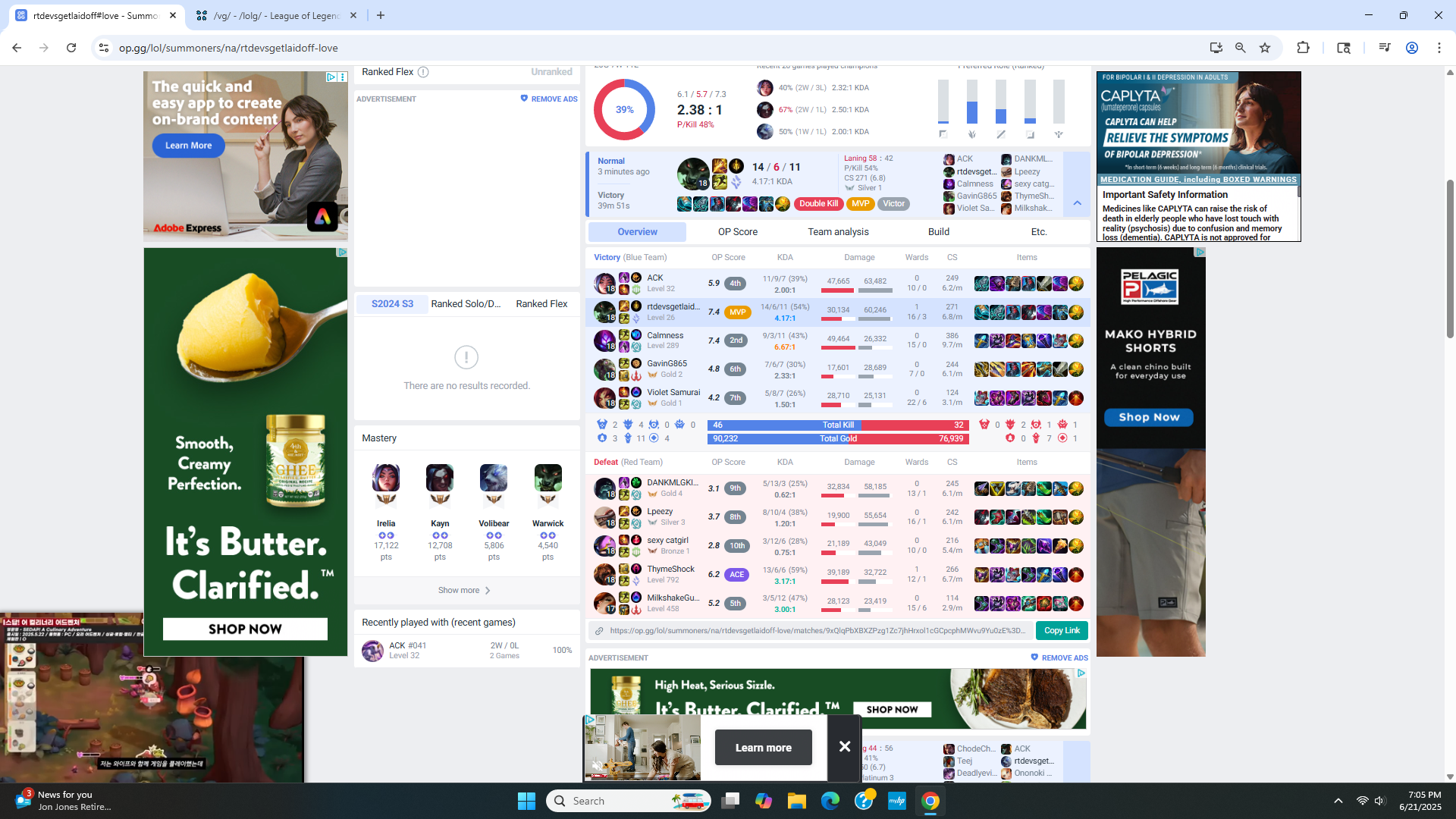Switch to the Overview tab
1456x819 pixels.
637,232
